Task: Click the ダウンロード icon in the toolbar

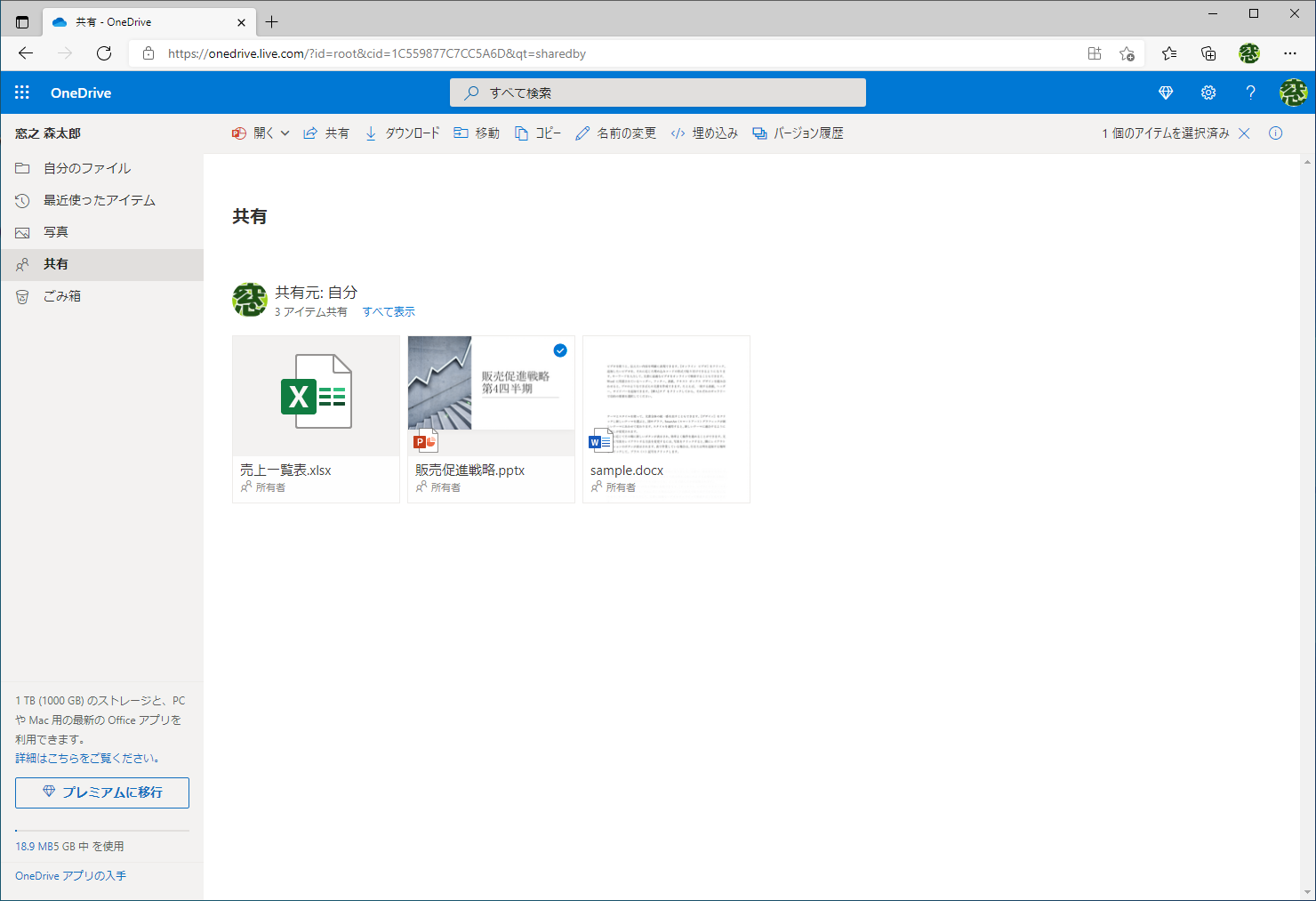Action: [371, 133]
